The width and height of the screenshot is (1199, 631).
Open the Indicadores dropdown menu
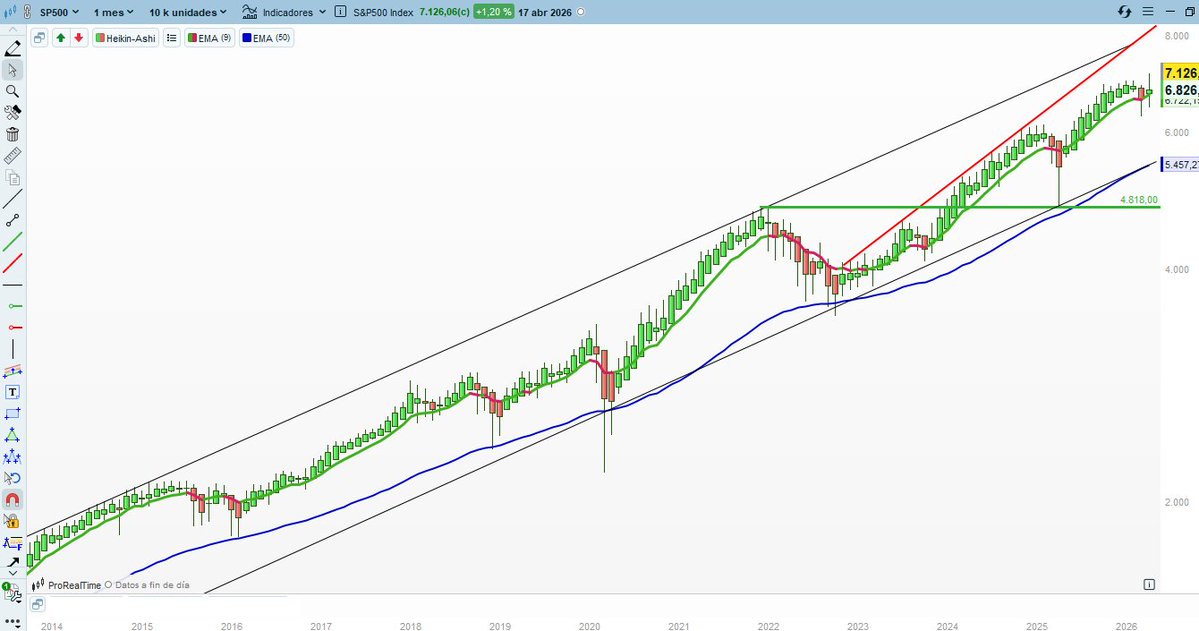(294, 12)
